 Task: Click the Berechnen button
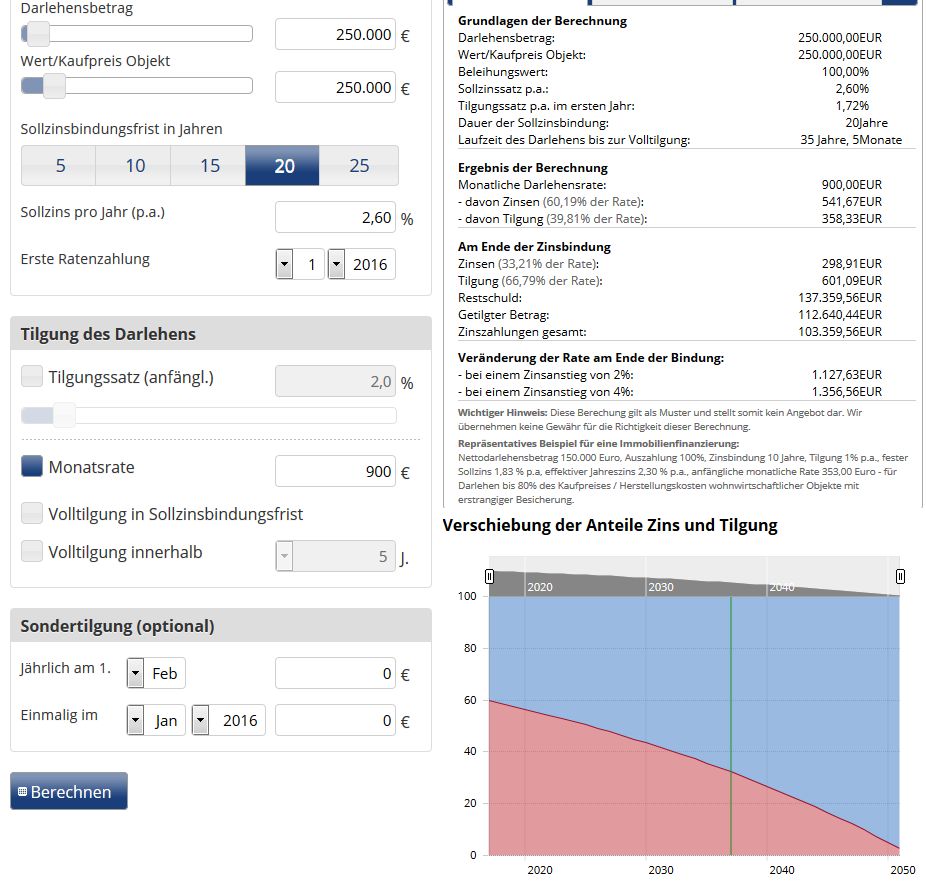[69, 791]
